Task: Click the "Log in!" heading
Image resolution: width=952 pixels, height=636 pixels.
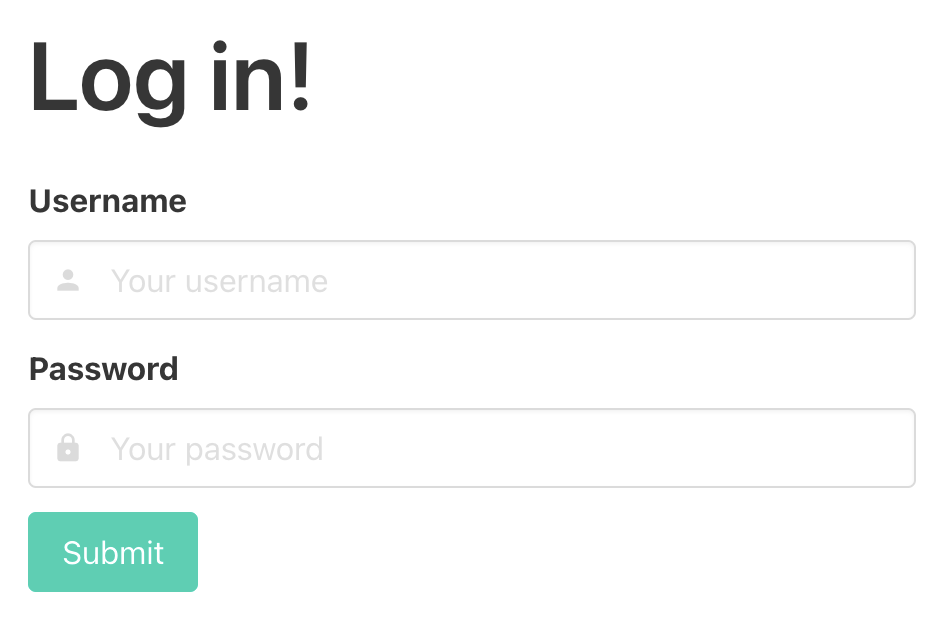Action: point(171,78)
